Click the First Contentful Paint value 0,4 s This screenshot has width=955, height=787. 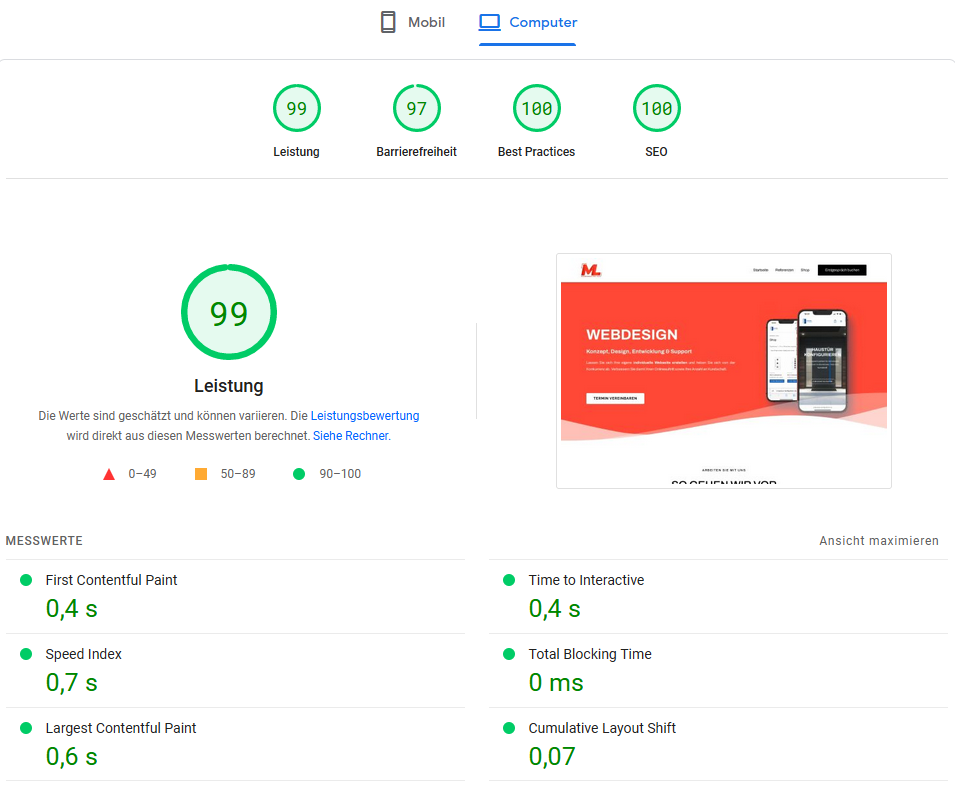[x=72, y=609]
